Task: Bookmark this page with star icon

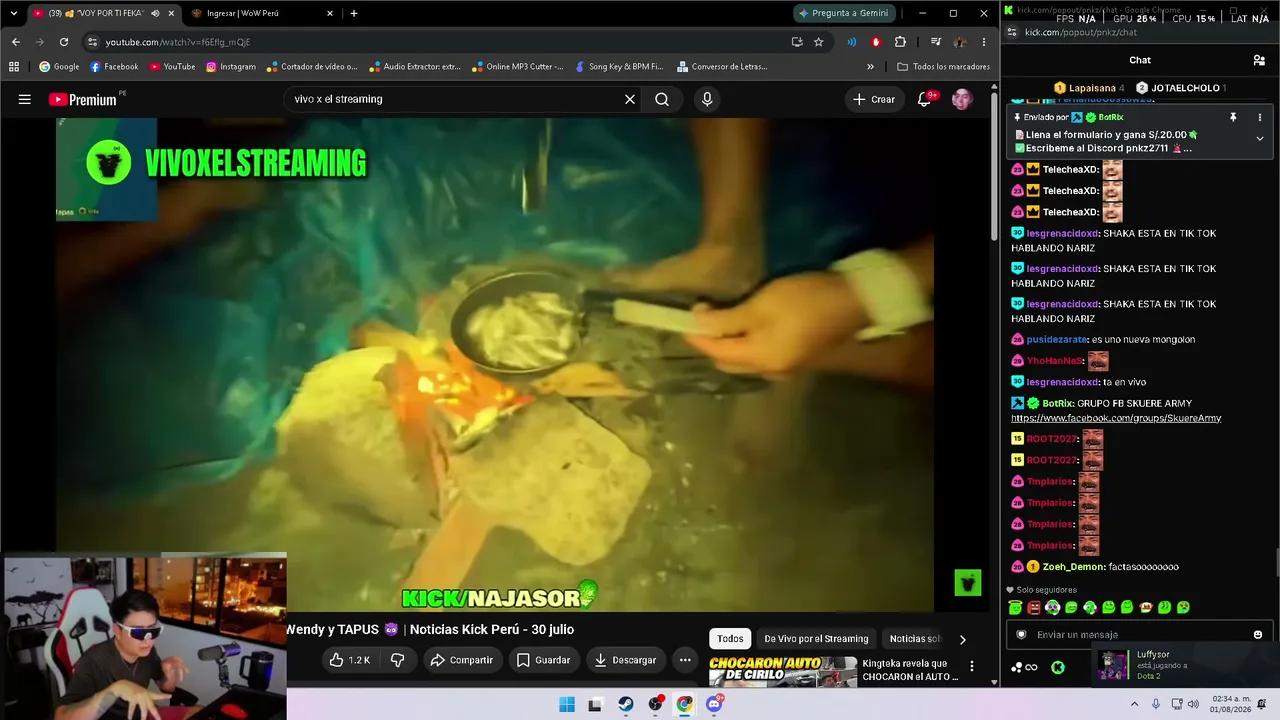Action: 818,42
